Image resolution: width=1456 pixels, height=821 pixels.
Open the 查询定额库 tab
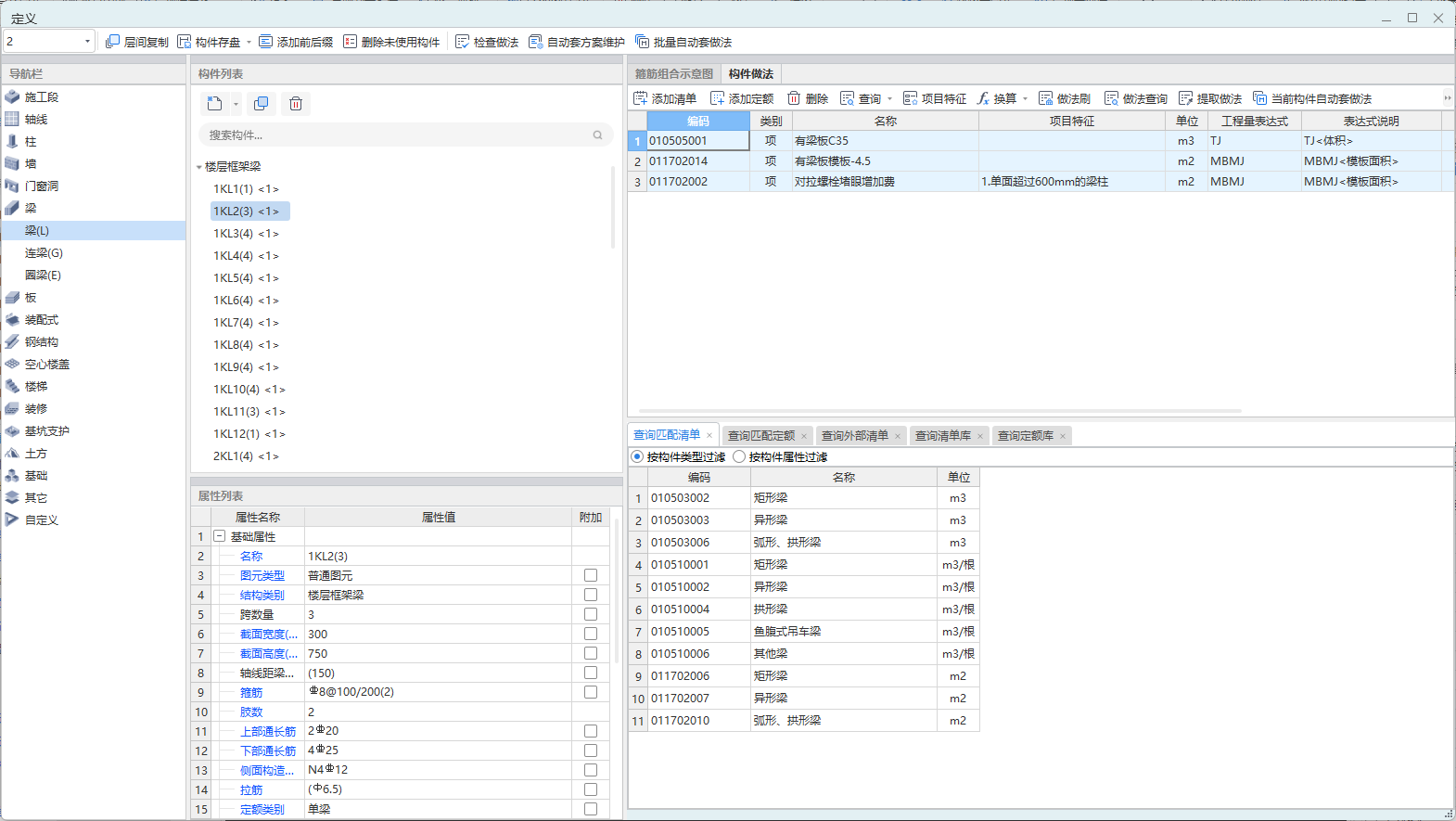coord(1025,436)
